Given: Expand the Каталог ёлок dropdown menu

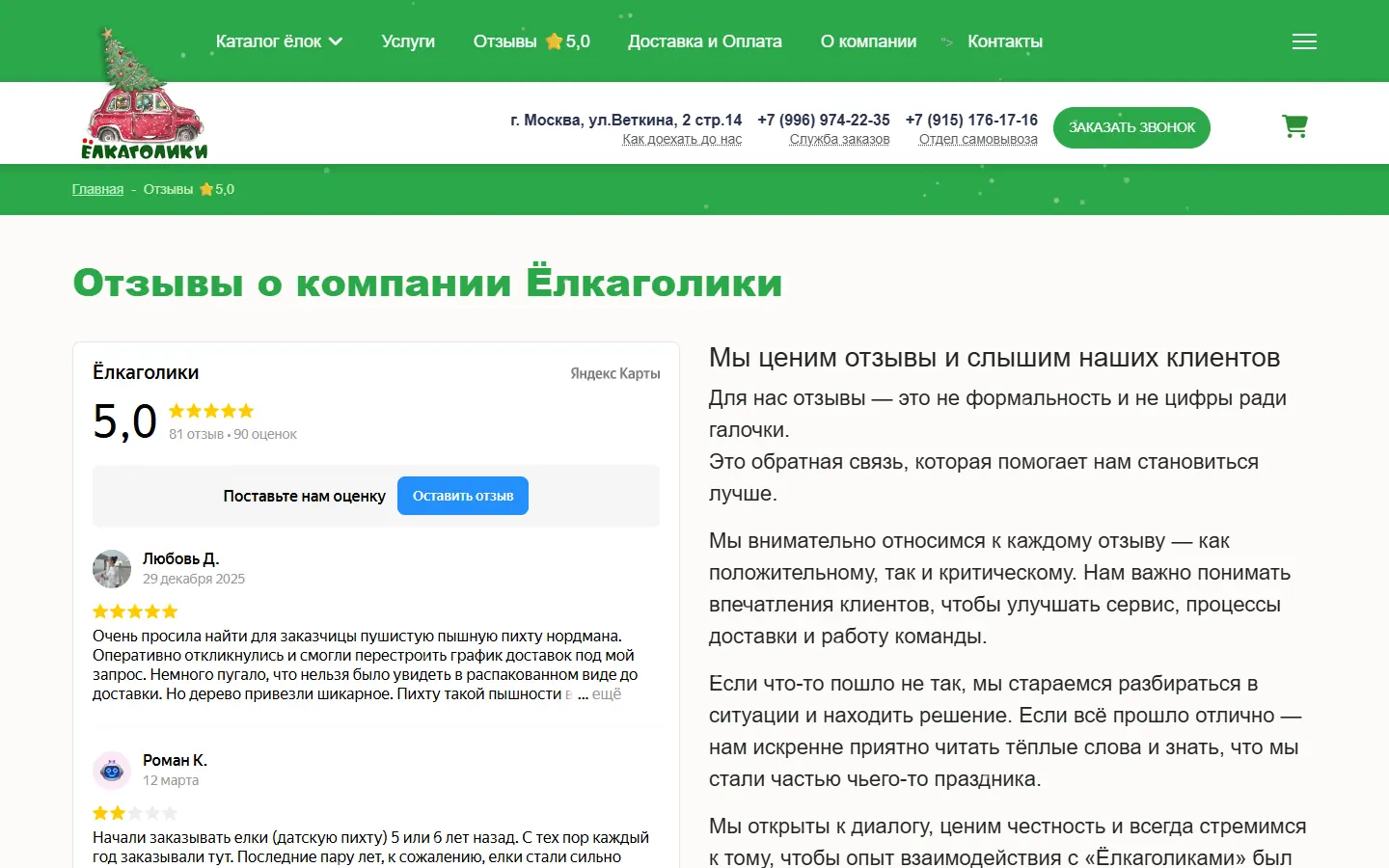Looking at the screenshot, I should pyautogui.click(x=279, y=41).
